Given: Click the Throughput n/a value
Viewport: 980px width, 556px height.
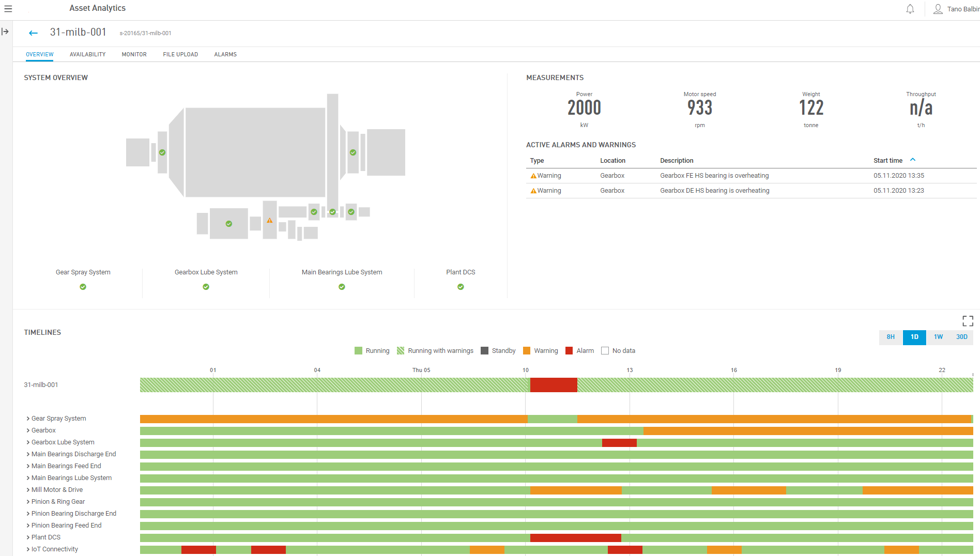Looking at the screenshot, I should coord(921,107).
